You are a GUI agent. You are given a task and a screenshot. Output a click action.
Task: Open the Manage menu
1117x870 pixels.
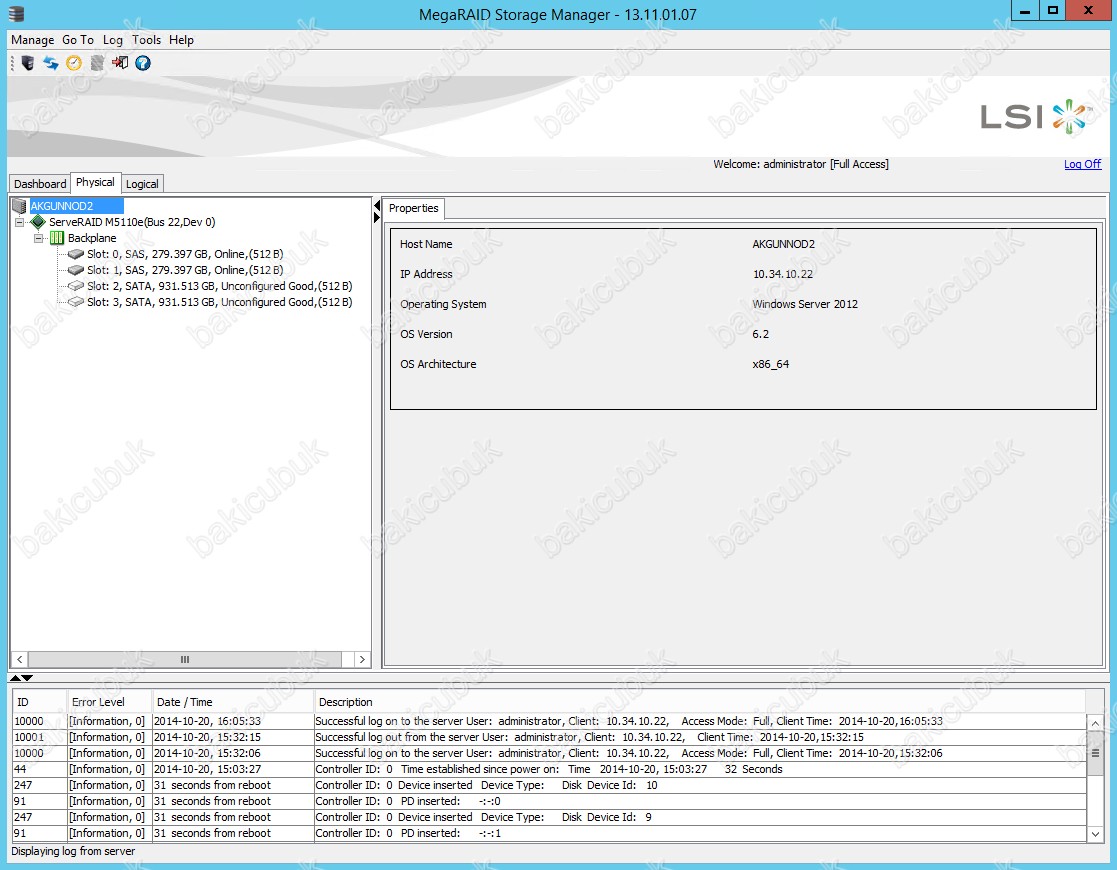(33, 40)
